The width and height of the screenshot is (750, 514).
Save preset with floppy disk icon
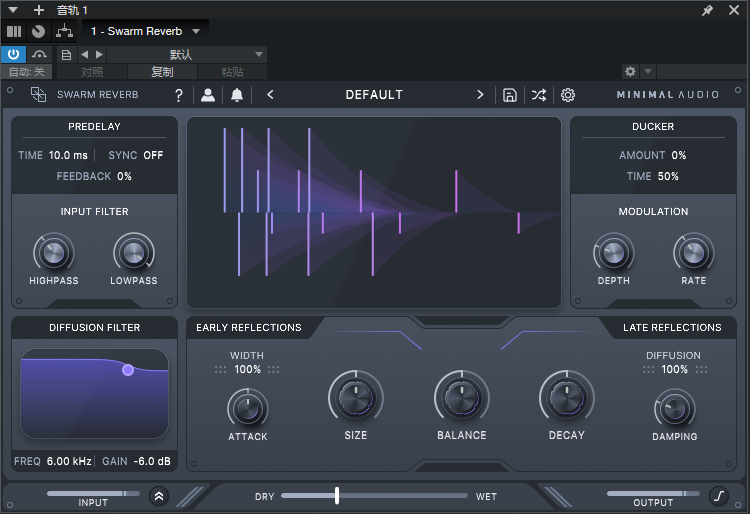pos(509,95)
